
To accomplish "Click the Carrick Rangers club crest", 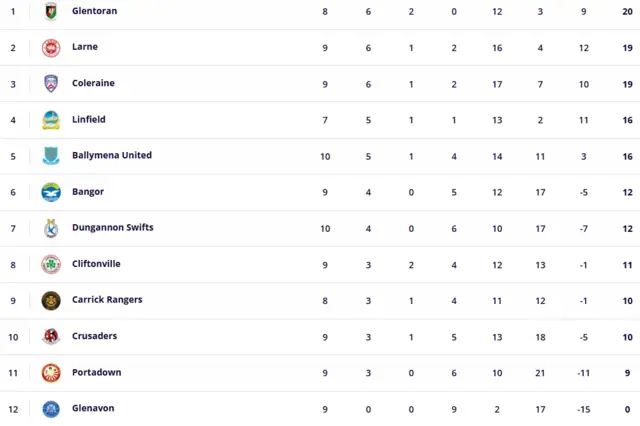I will pos(51,300).
